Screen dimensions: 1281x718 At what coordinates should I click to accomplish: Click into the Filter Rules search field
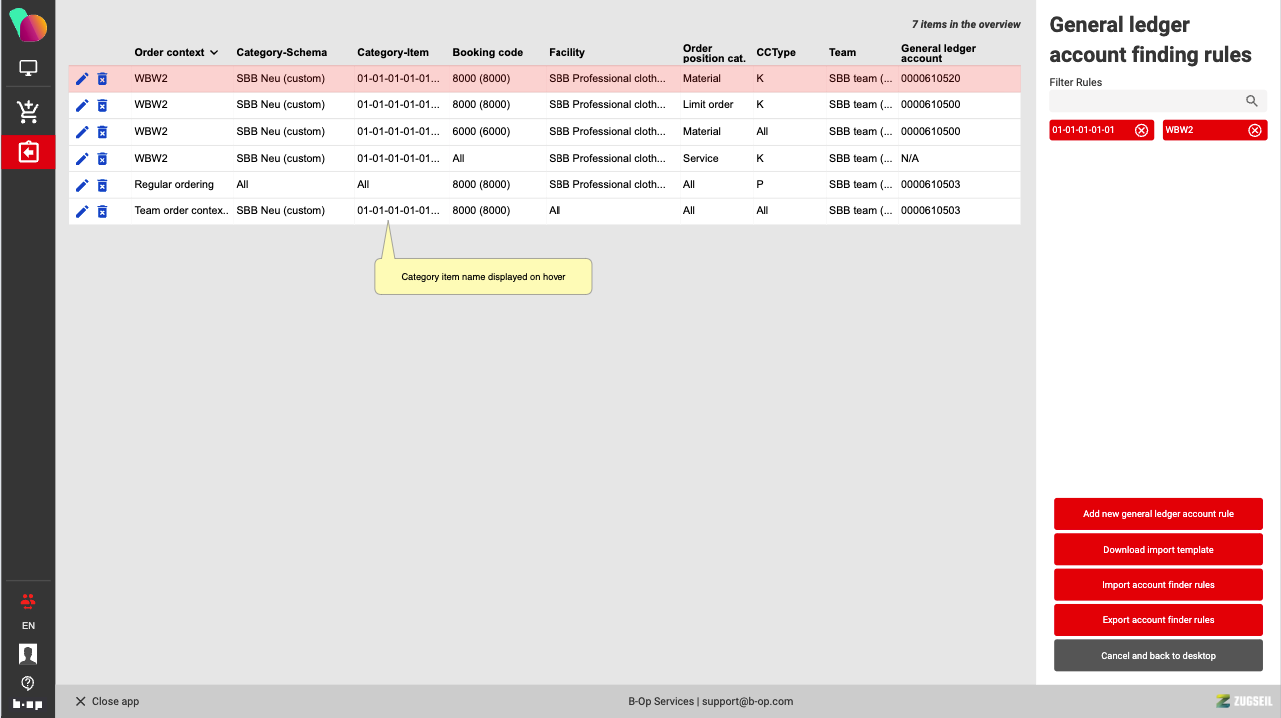point(1143,101)
